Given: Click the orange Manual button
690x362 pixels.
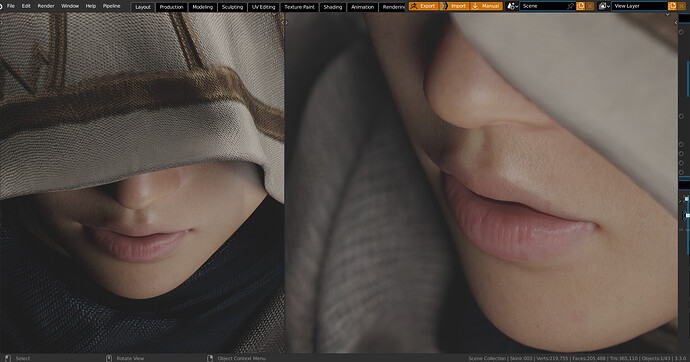Looking at the screenshot, I should pyautogui.click(x=486, y=6).
